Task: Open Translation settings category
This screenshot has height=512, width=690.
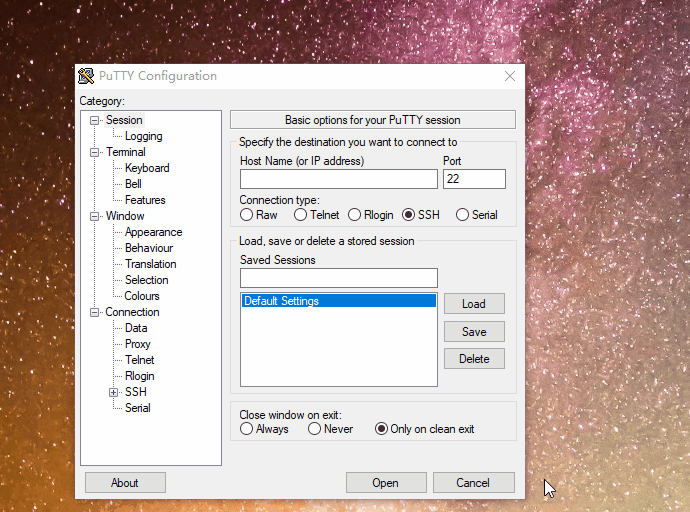Action: pos(150,264)
